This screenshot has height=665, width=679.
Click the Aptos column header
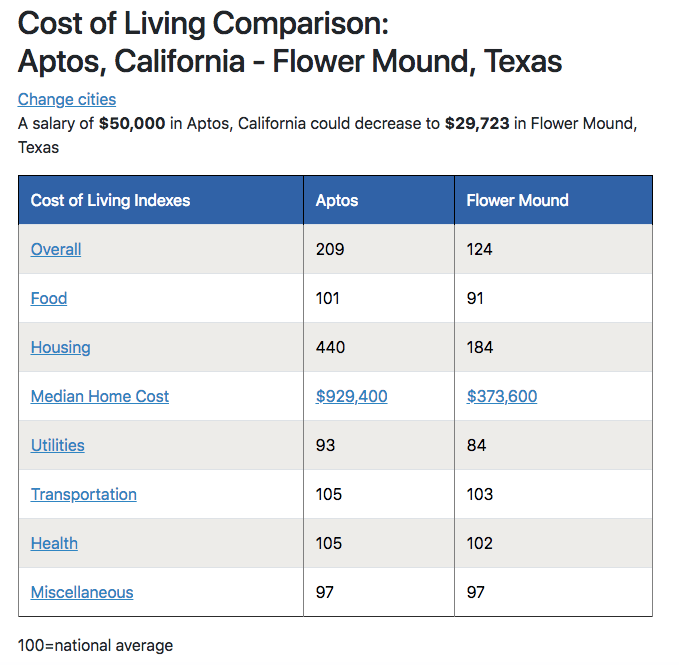point(337,200)
